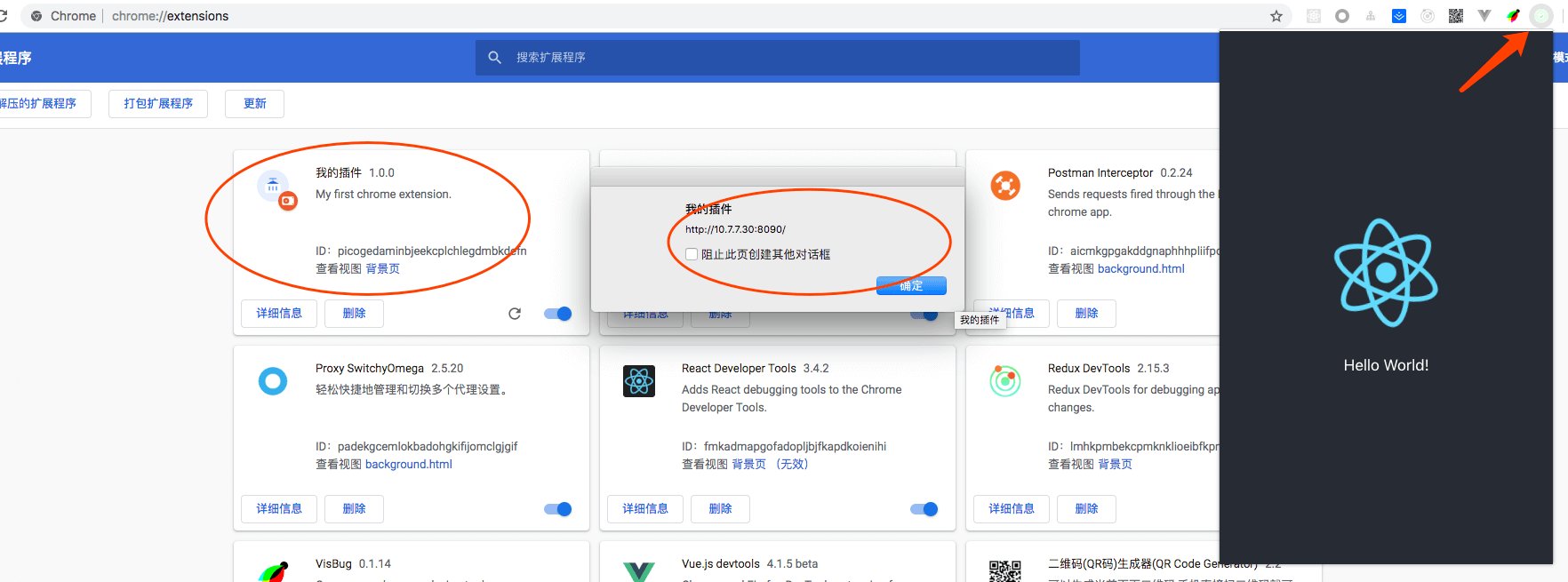Click the blue download-arrow extension icon
The image size is (1568, 582).
(x=1399, y=16)
